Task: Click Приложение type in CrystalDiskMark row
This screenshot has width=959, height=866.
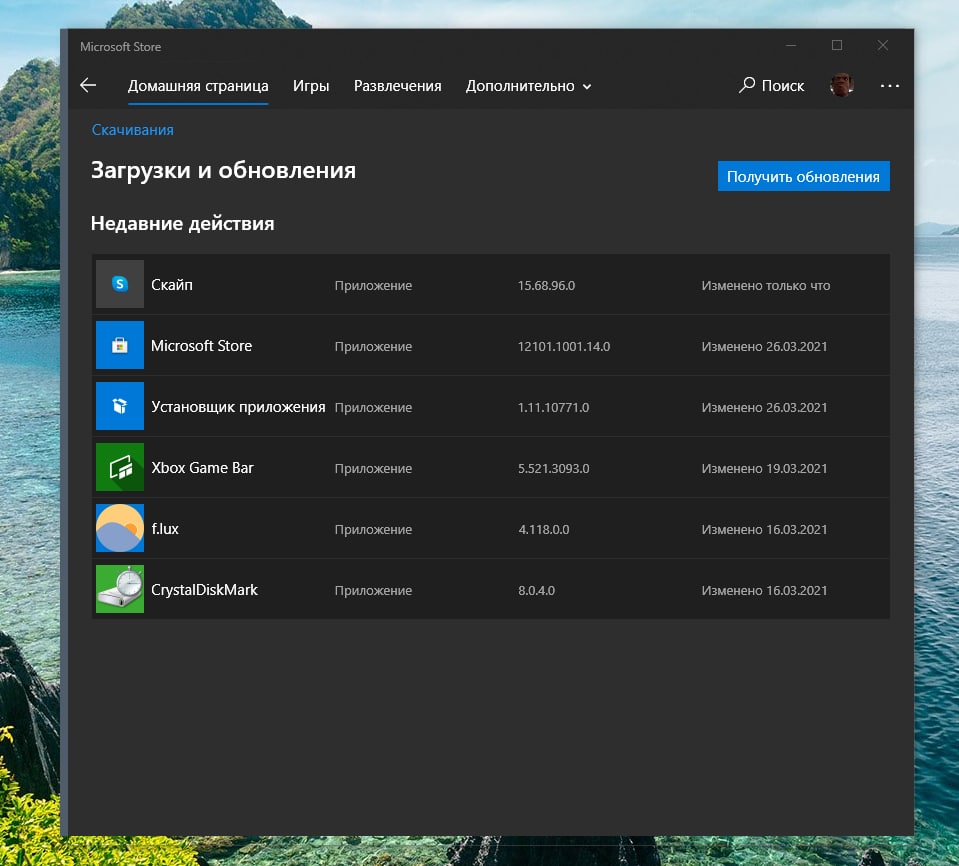Action: (x=373, y=591)
